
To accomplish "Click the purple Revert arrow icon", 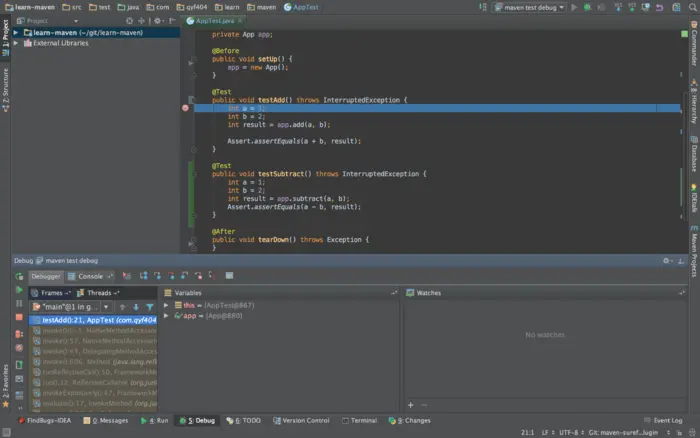I will 659,7.
